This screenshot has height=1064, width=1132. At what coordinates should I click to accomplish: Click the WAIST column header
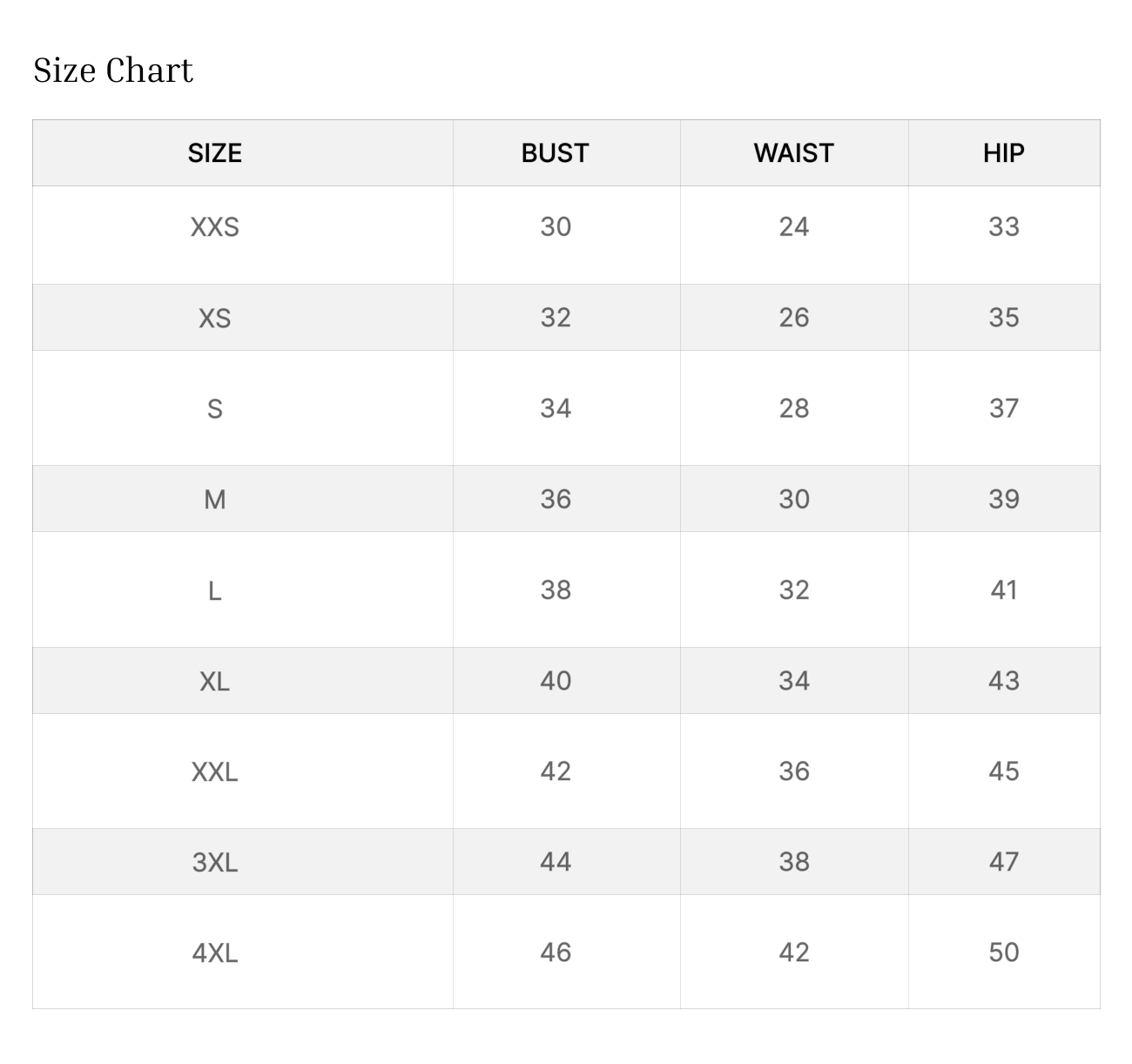pyautogui.click(x=793, y=153)
